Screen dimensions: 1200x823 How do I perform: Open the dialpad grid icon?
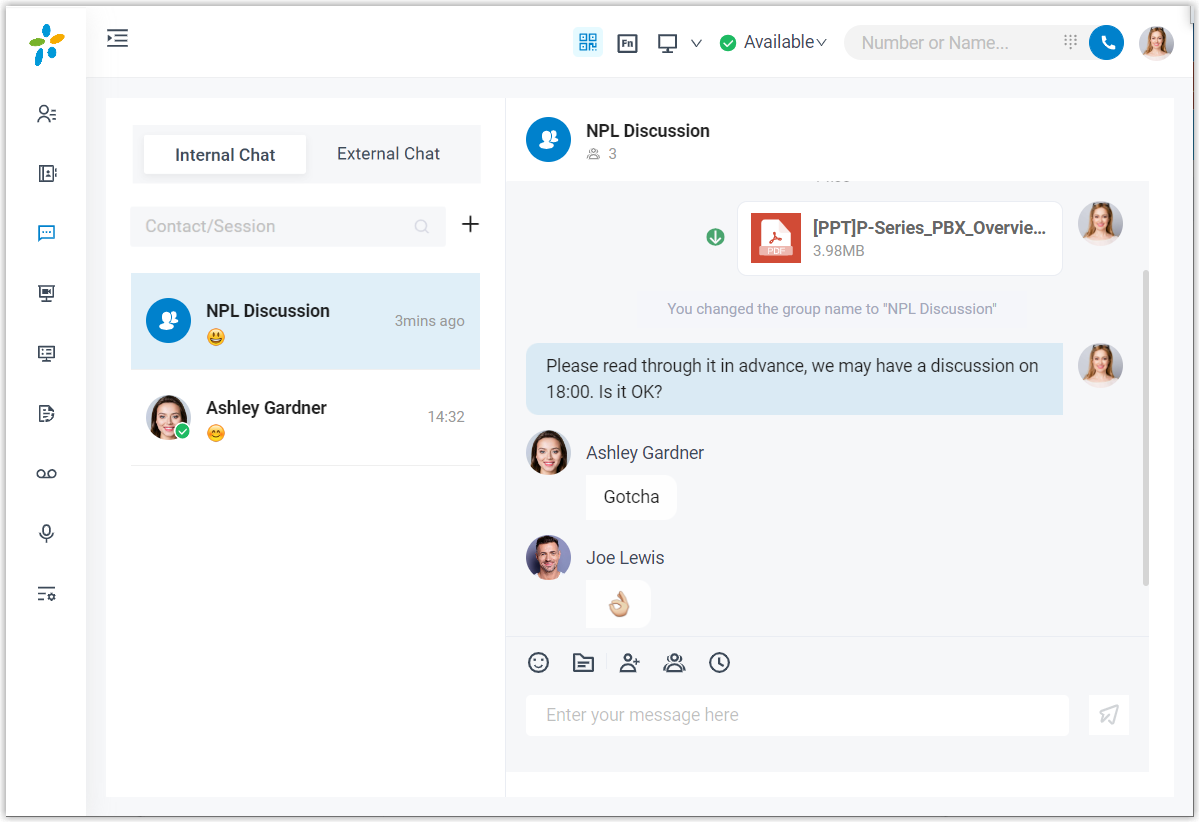coord(1070,42)
